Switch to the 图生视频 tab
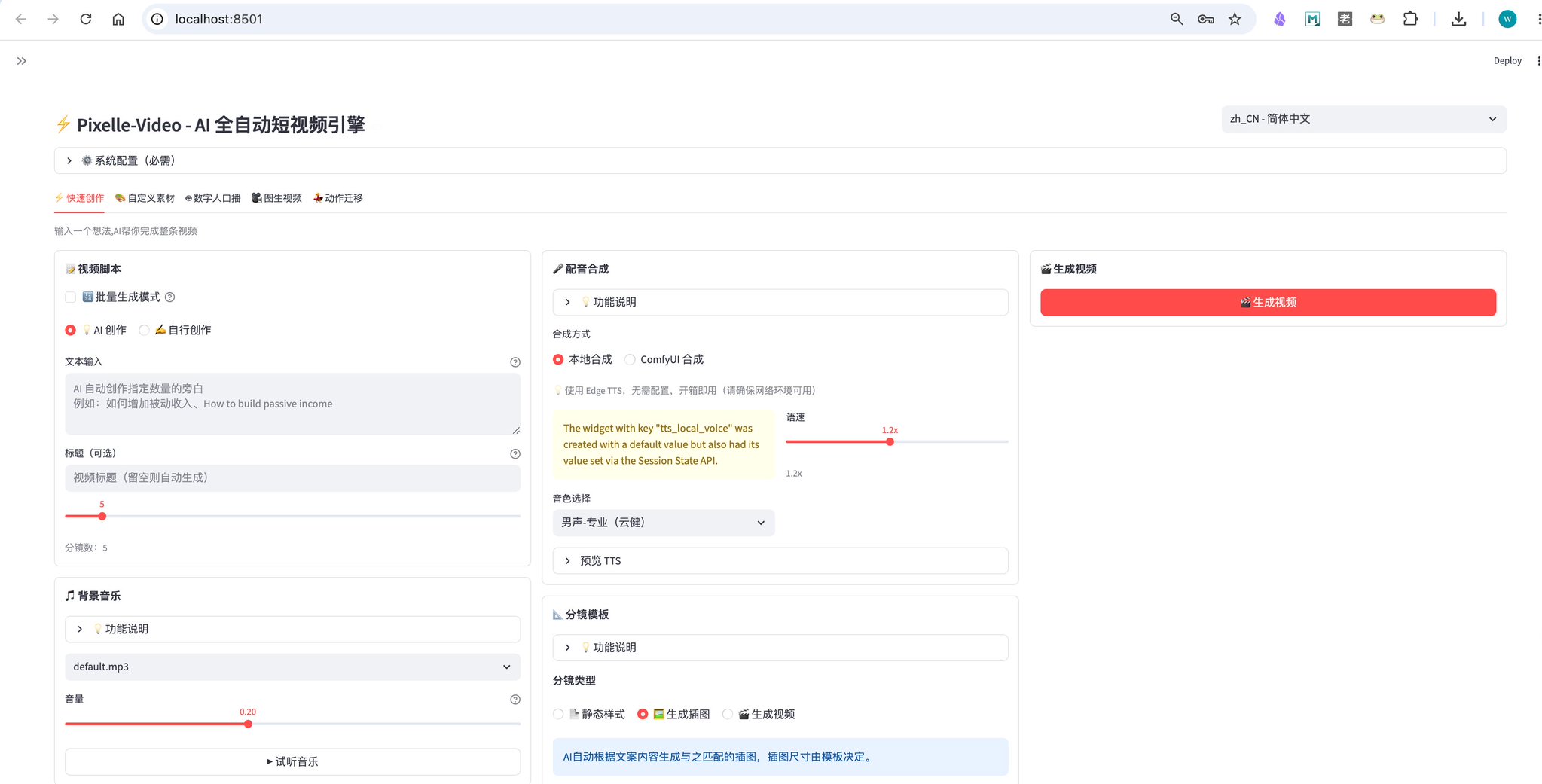Image resolution: width=1542 pixels, height=784 pixels. pos(276,198)
